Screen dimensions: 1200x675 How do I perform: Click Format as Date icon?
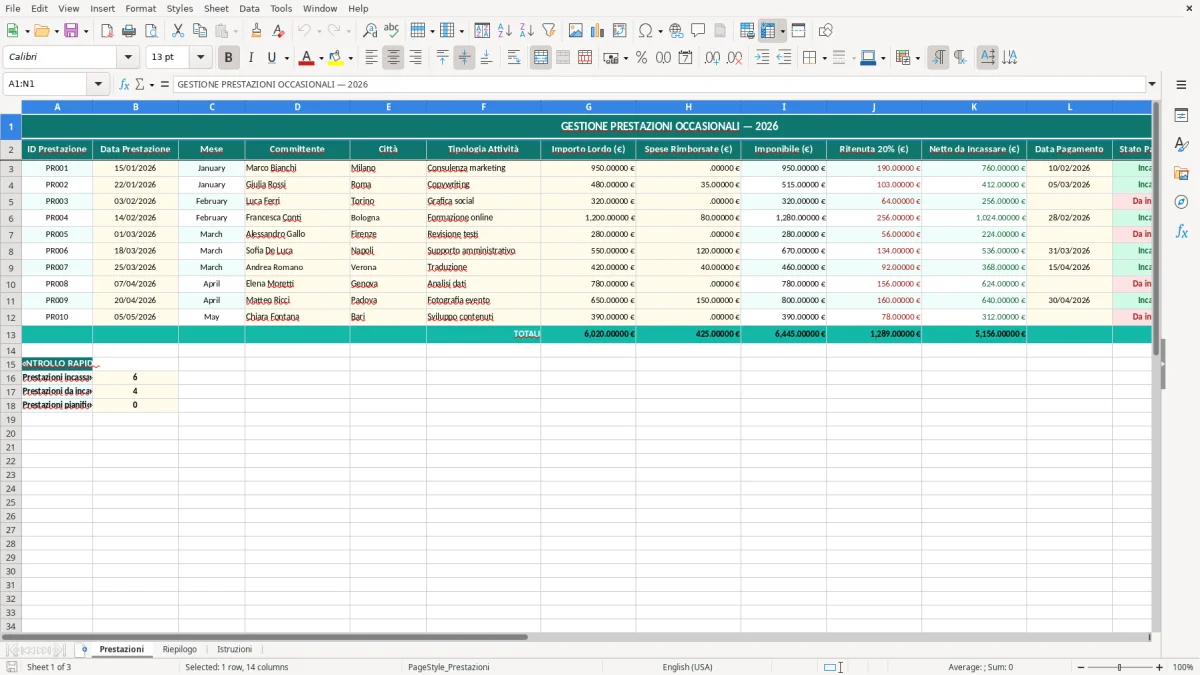685,58
